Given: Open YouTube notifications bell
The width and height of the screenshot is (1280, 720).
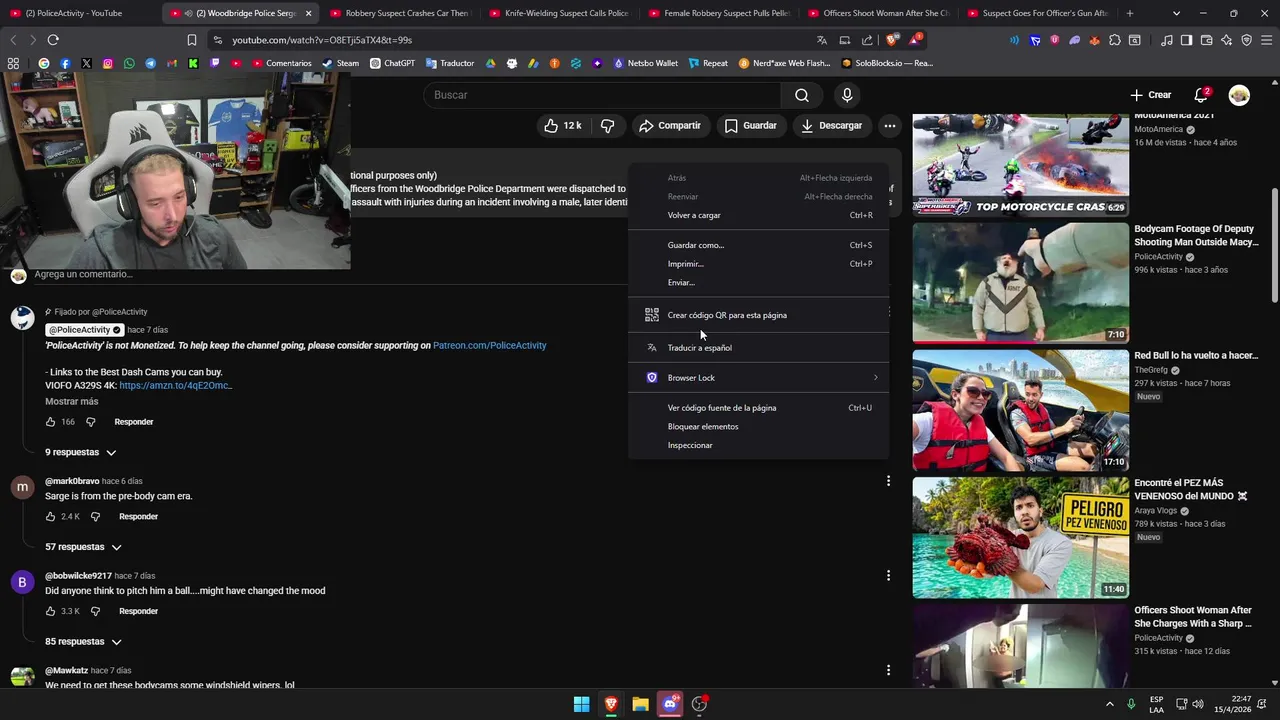Looking at the screenshot, I should click(1201, 95).
